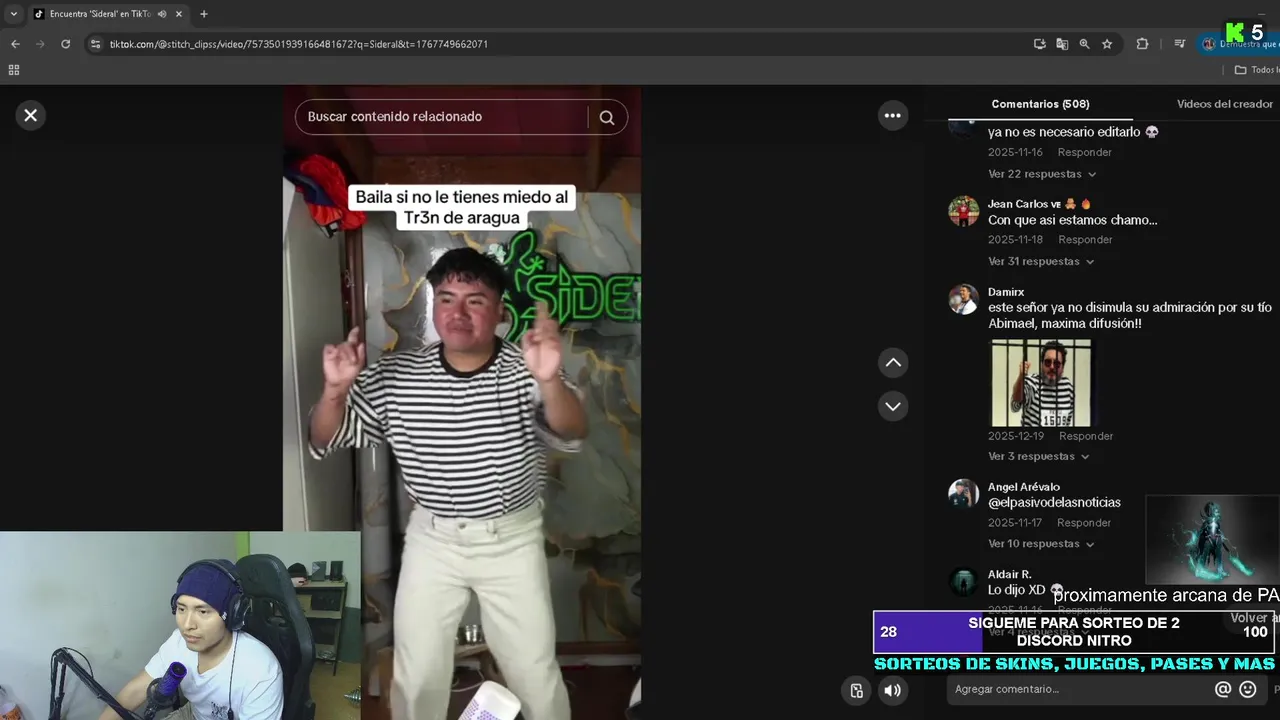Open the mini-player icon beside volume
1280x720 pixels.
tap(857, 690)
